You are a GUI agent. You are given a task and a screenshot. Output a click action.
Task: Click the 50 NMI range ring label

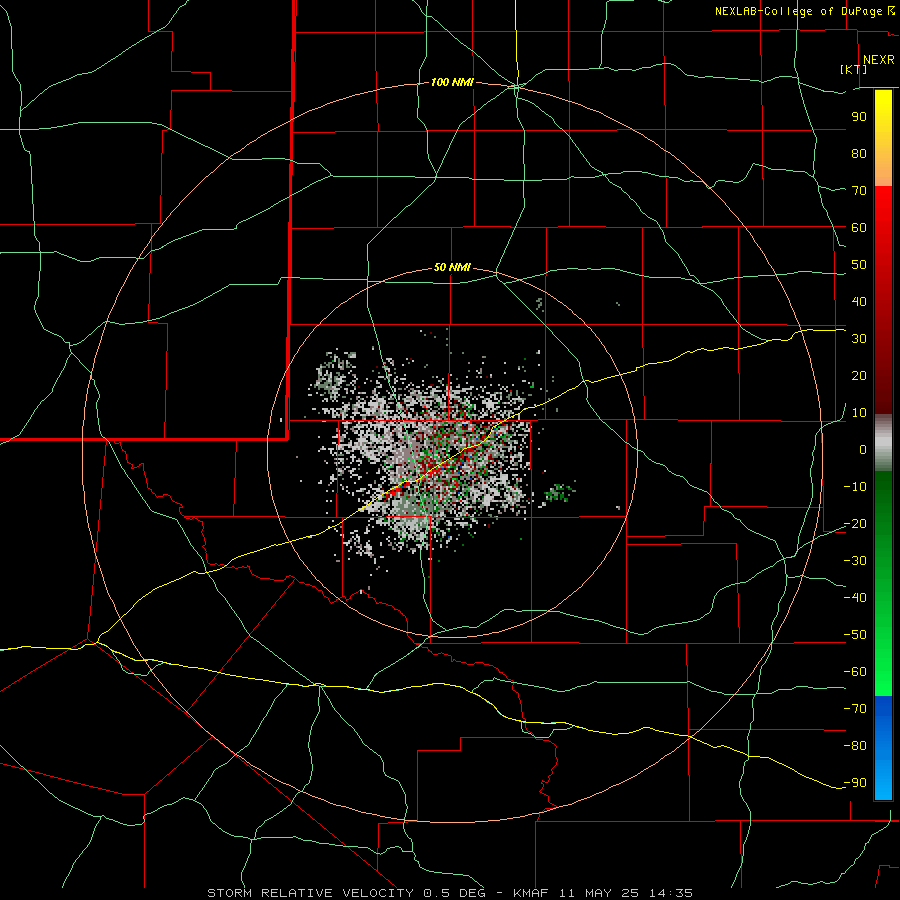tap(452, 267)
